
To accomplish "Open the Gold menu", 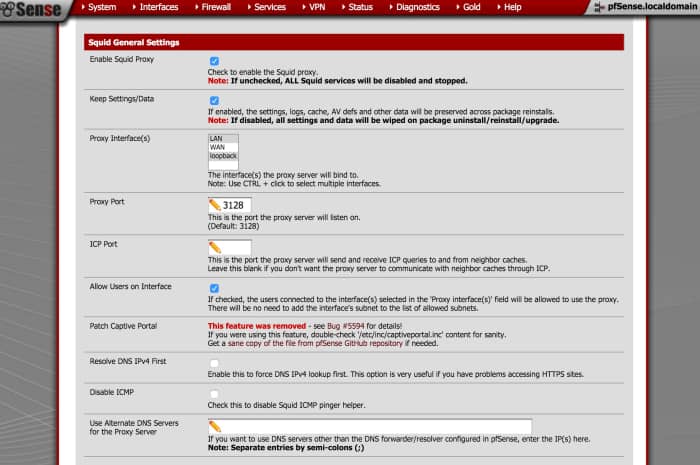I will pyautogui.click(x=469, y=7).
